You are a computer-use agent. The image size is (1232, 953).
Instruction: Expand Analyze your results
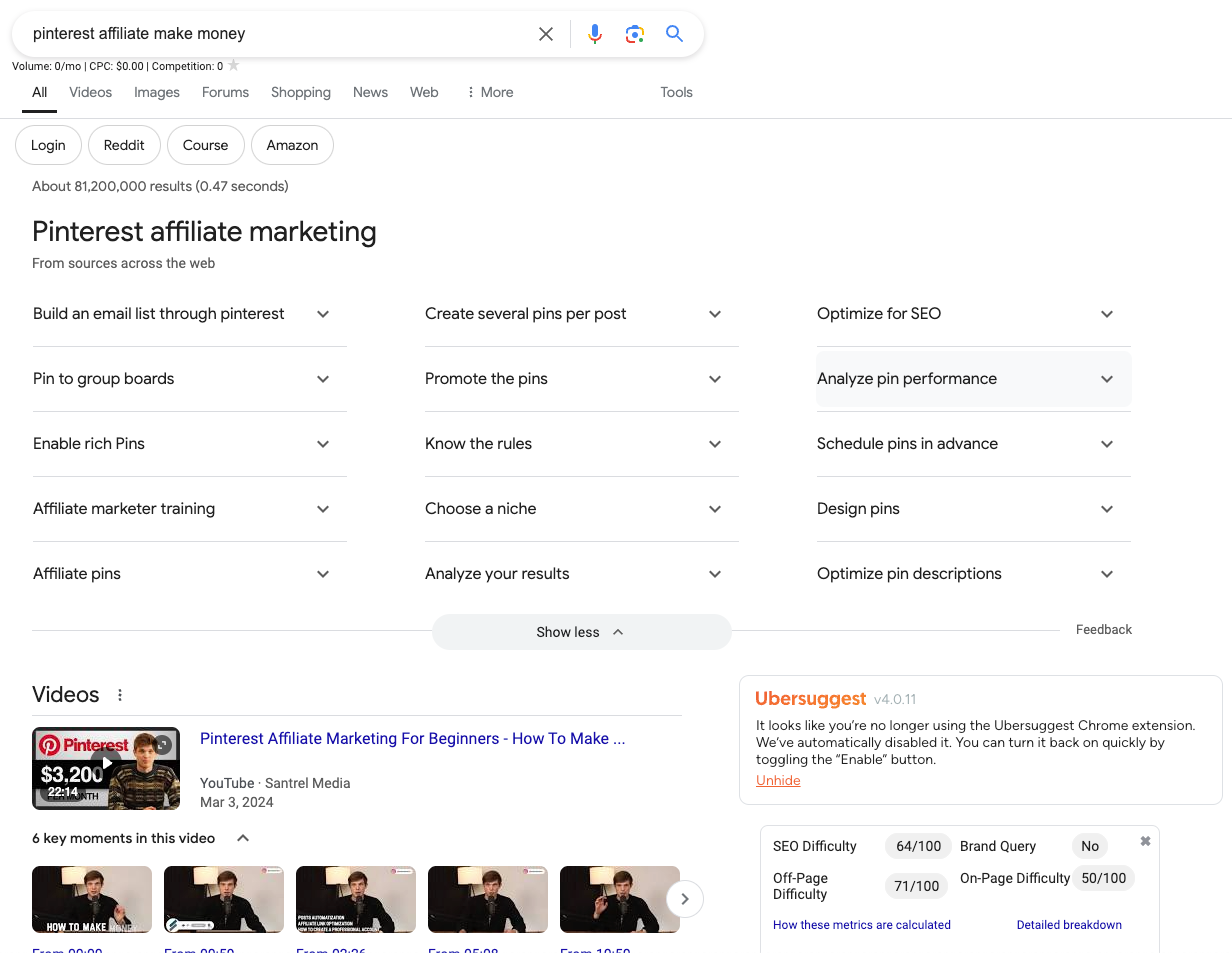click(581, 574)
